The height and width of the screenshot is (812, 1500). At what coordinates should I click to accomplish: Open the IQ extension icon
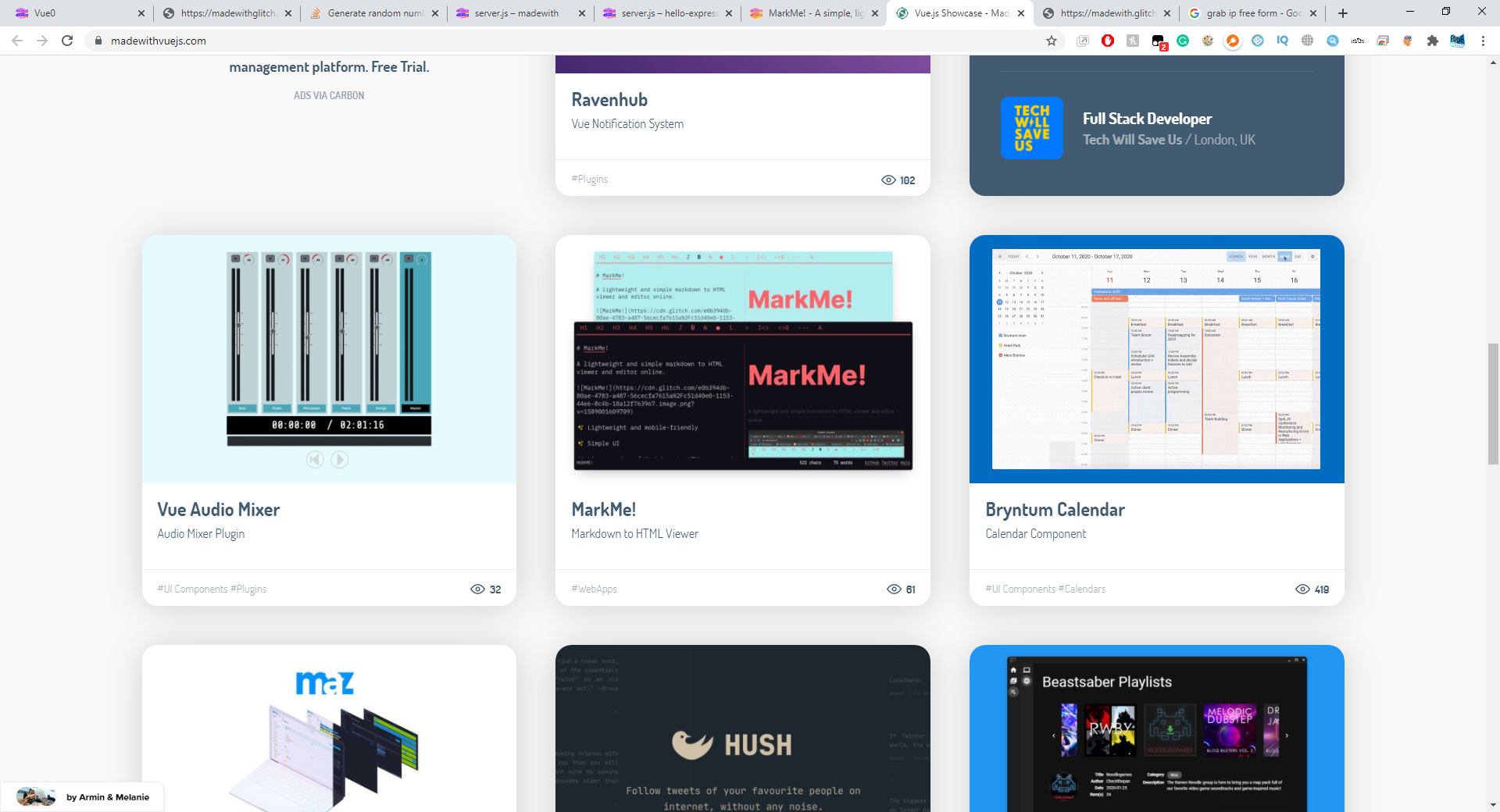click(1283, 41)
